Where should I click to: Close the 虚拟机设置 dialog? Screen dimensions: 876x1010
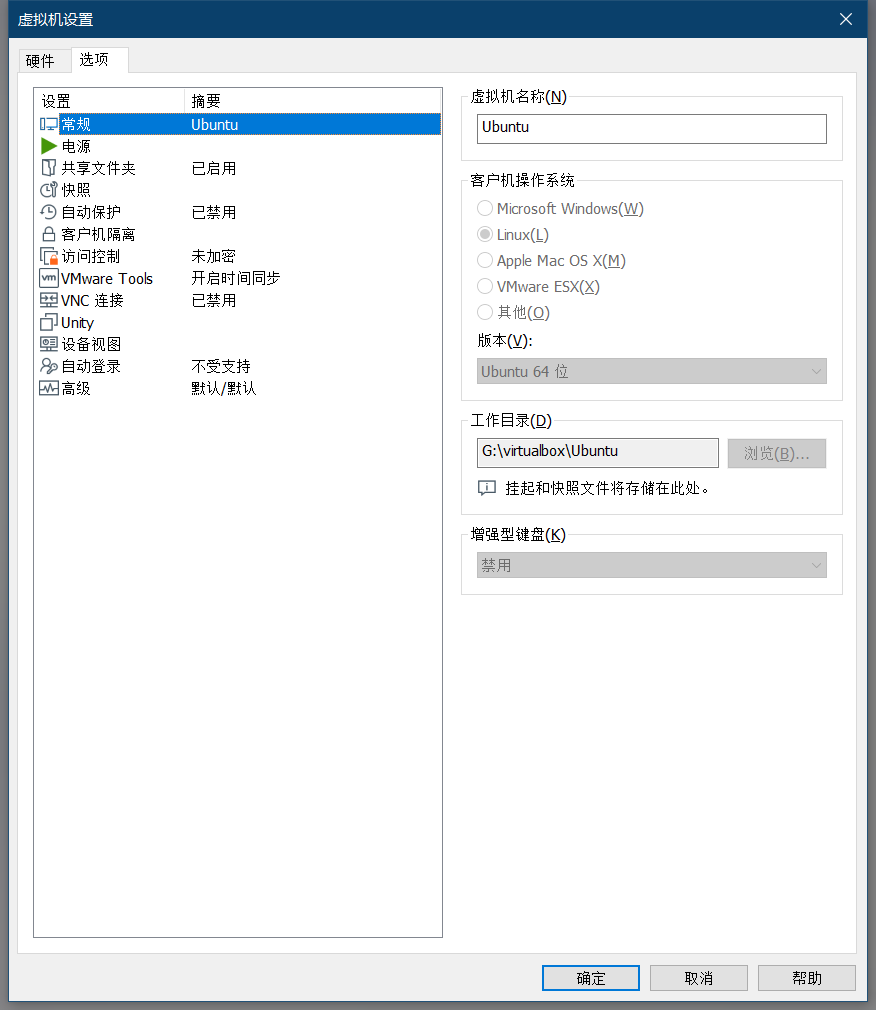click(846, 19)
